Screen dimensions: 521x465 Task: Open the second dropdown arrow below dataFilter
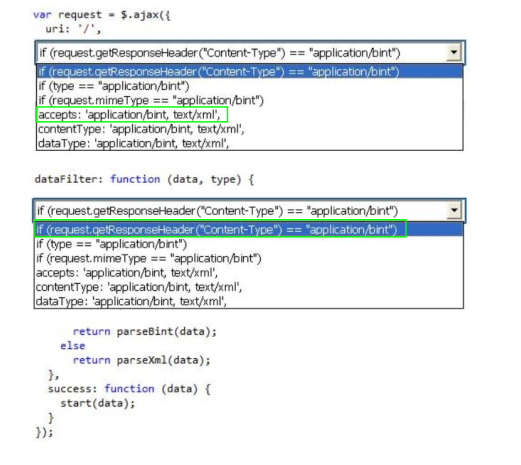coord(454,210)
